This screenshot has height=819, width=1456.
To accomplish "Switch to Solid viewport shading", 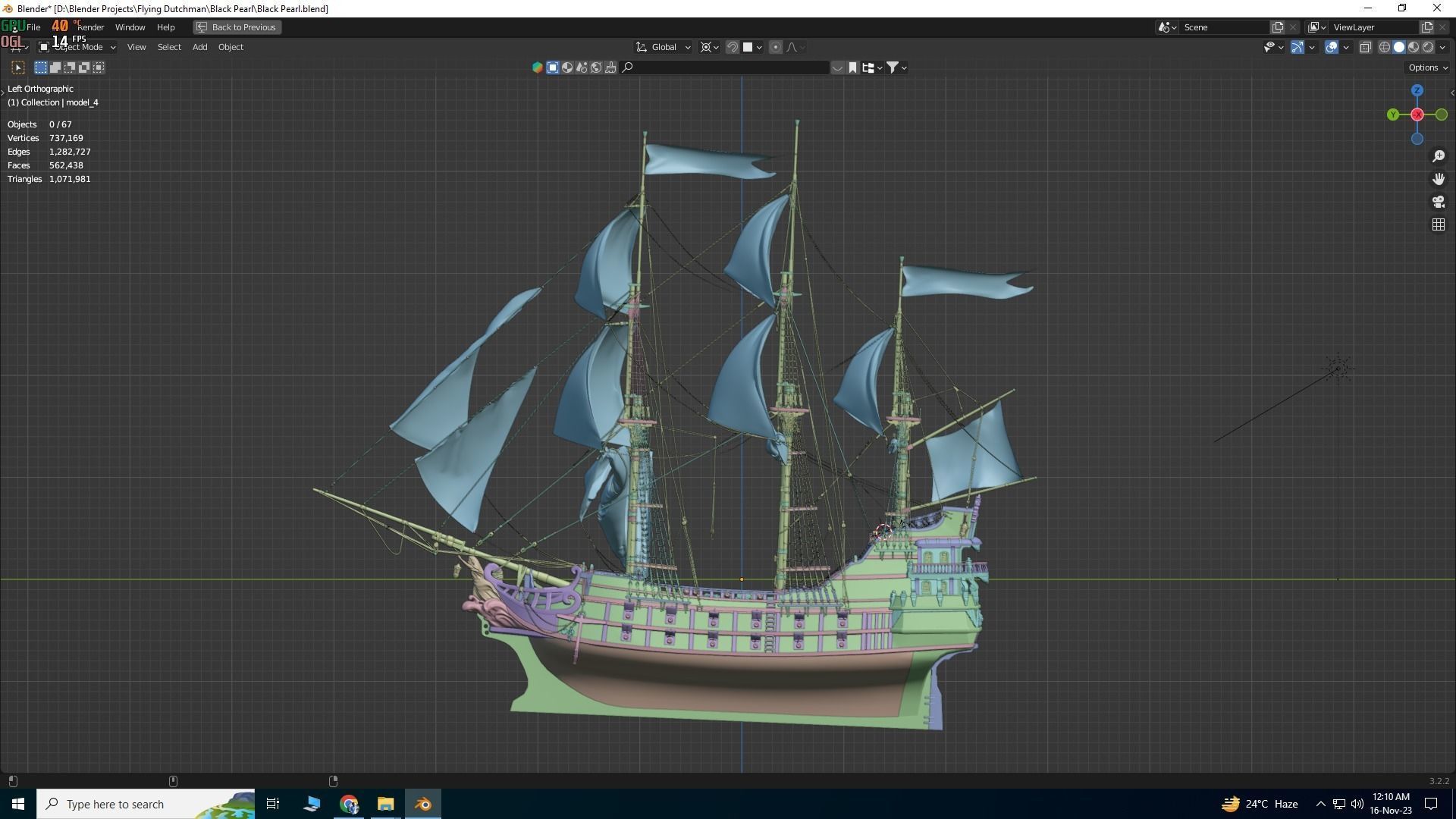I will (1399, 47).
